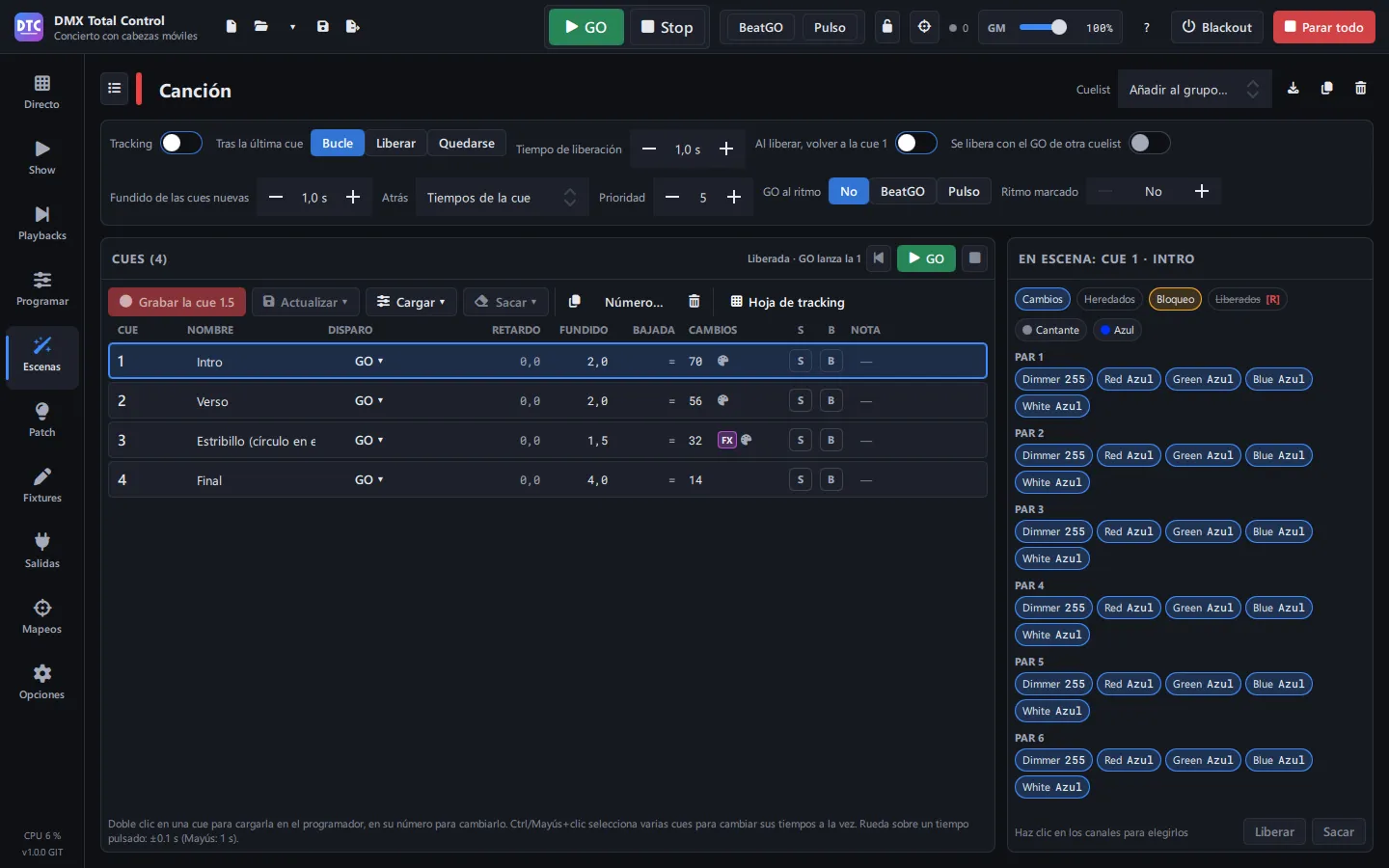Click the crosshair target icon in top bar
This screenshot has width=1389, height=868.
(924, 27)
